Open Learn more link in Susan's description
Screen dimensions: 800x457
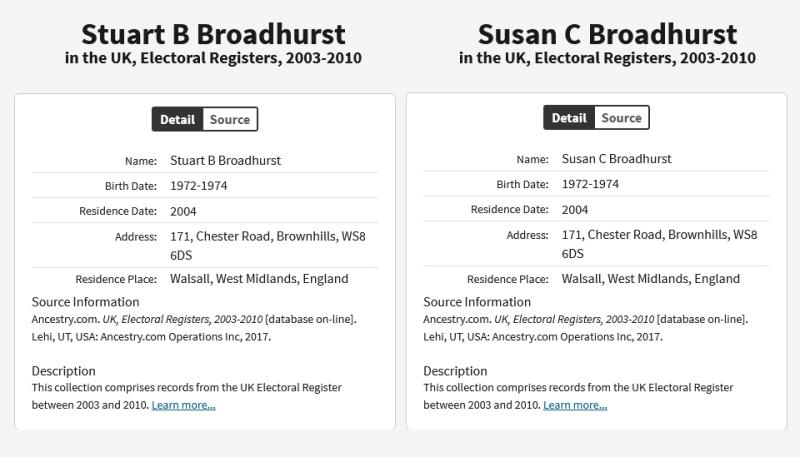click(575, 405)
